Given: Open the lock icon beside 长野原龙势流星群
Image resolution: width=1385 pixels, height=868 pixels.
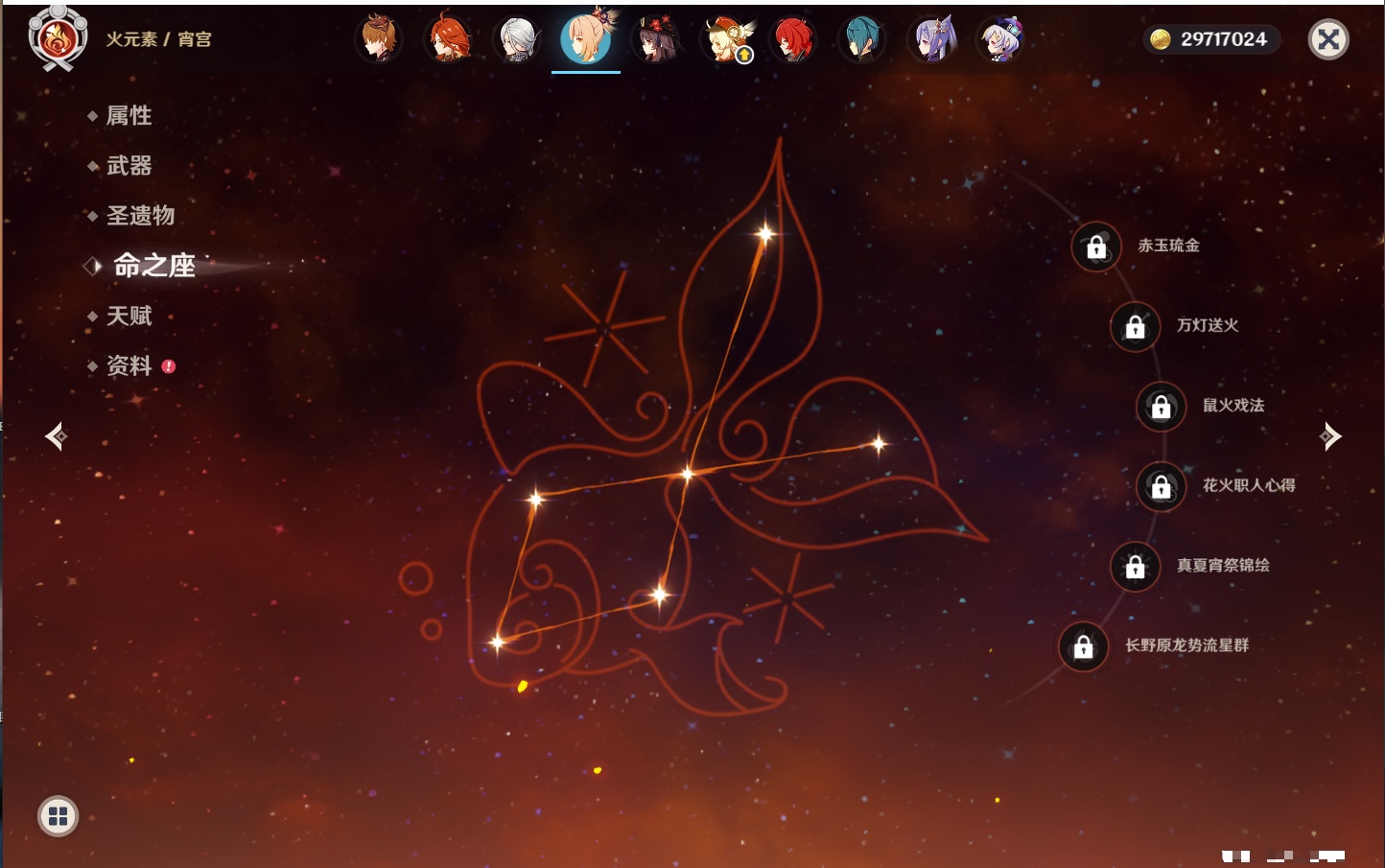Looking at the screenshot, I should click(x=1084, y=646).
